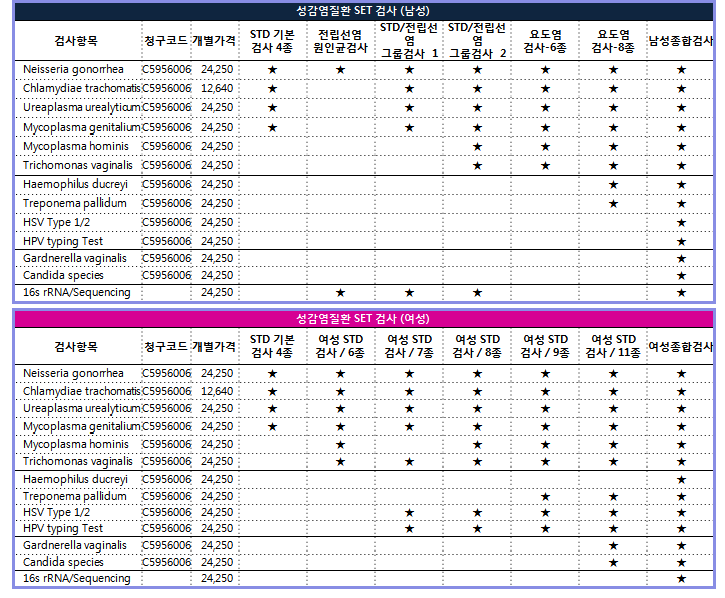Viewport: 725px width, 598px height.
Task: Select HPV typing Test label in 남성 table
Action: click(63, 241)
